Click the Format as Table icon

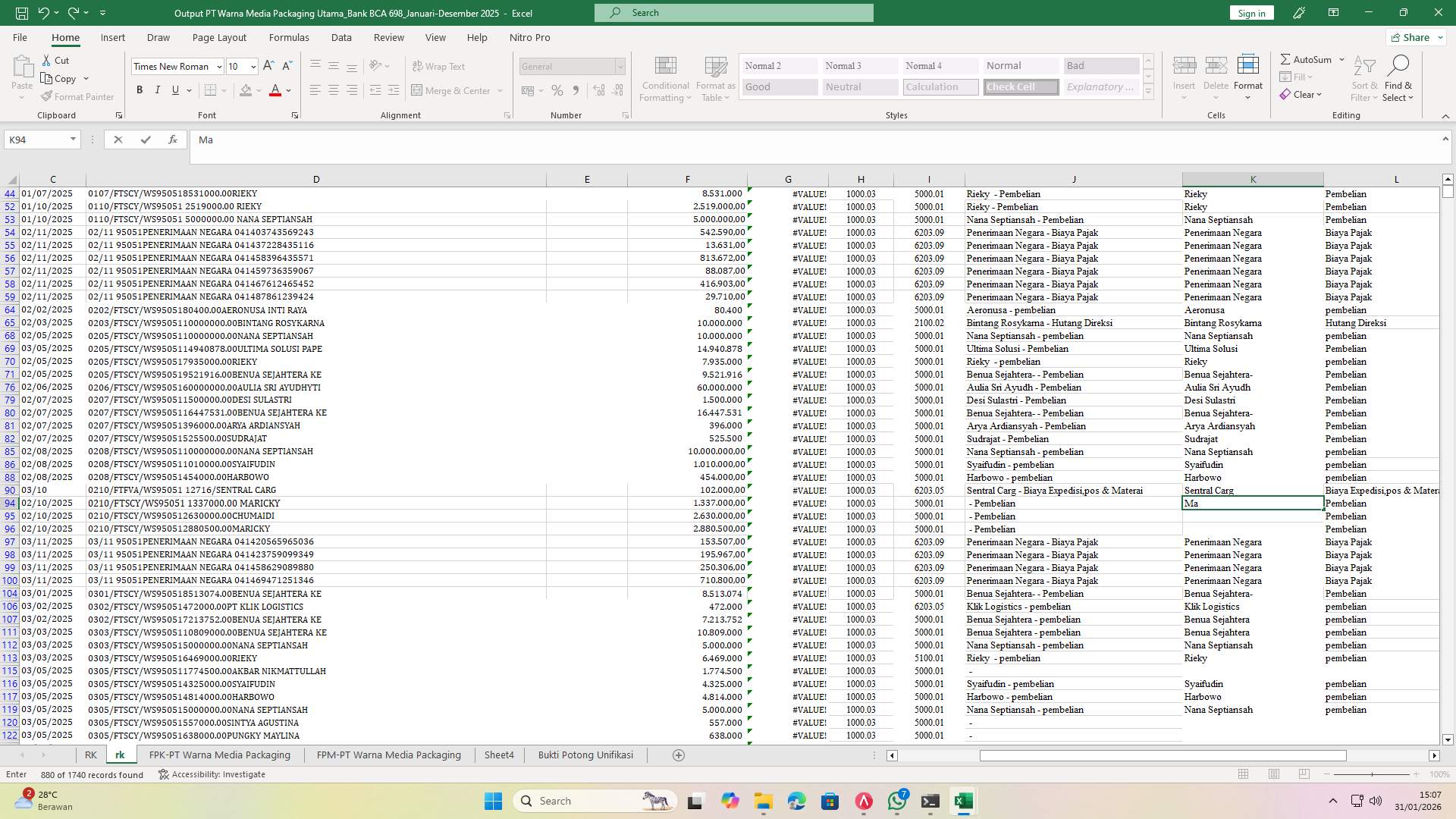714,78
